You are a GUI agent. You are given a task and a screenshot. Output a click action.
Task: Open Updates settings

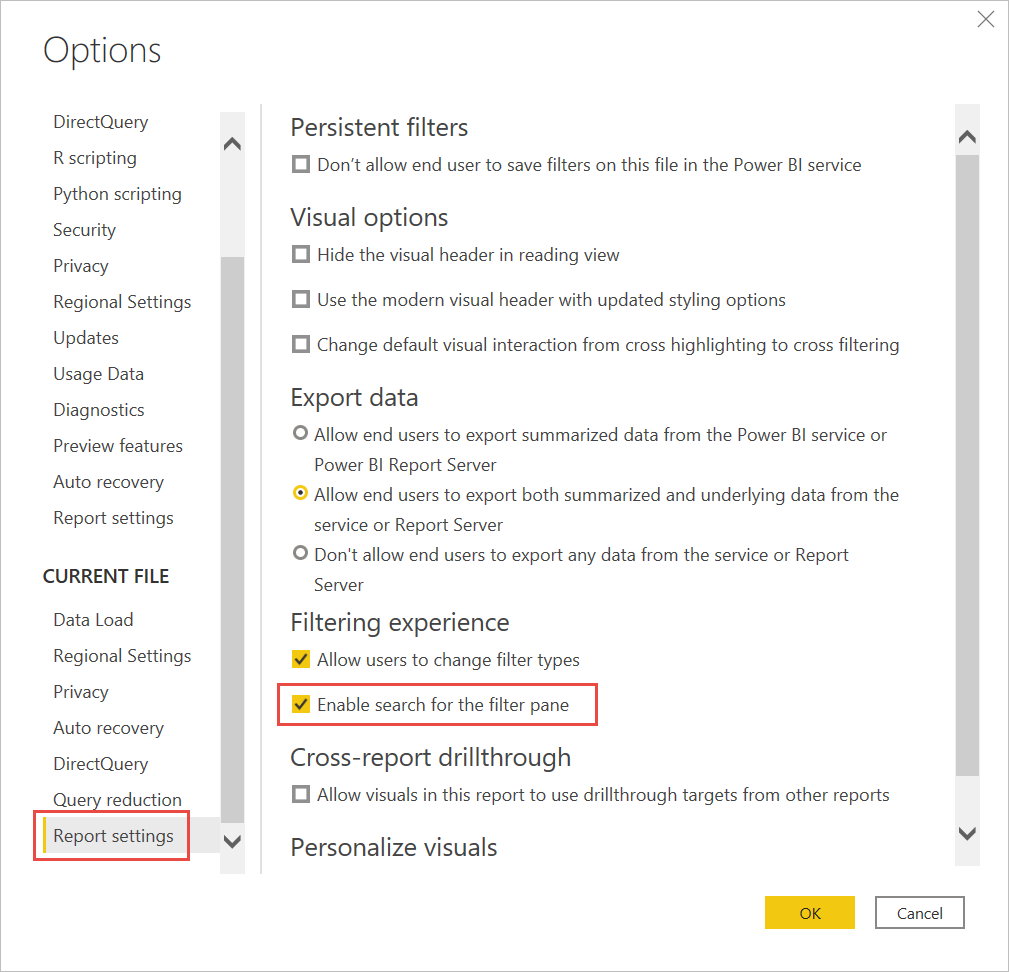[86, 338]
